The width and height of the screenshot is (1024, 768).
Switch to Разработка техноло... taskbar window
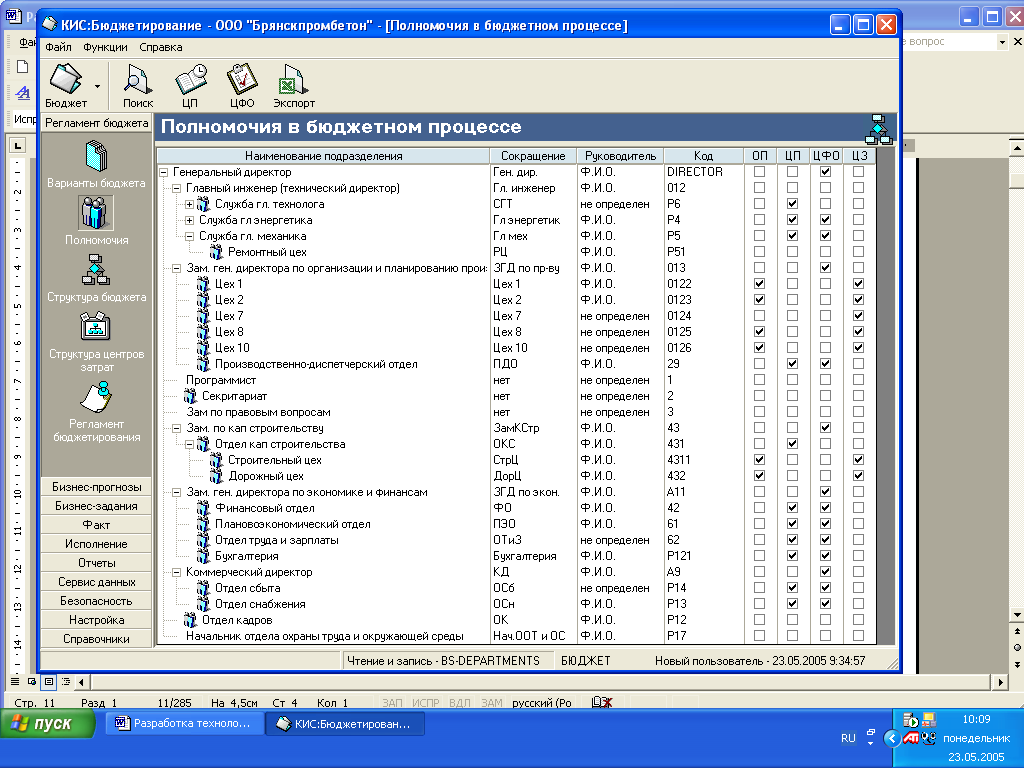[184, 723]
